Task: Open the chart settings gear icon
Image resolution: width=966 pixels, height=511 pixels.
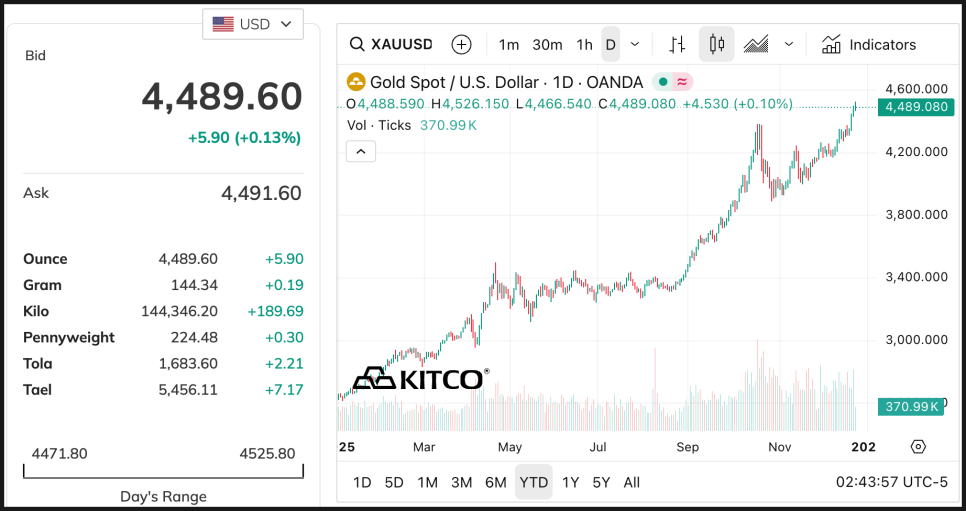Action: pyautogui.click(x=919, y=446)
